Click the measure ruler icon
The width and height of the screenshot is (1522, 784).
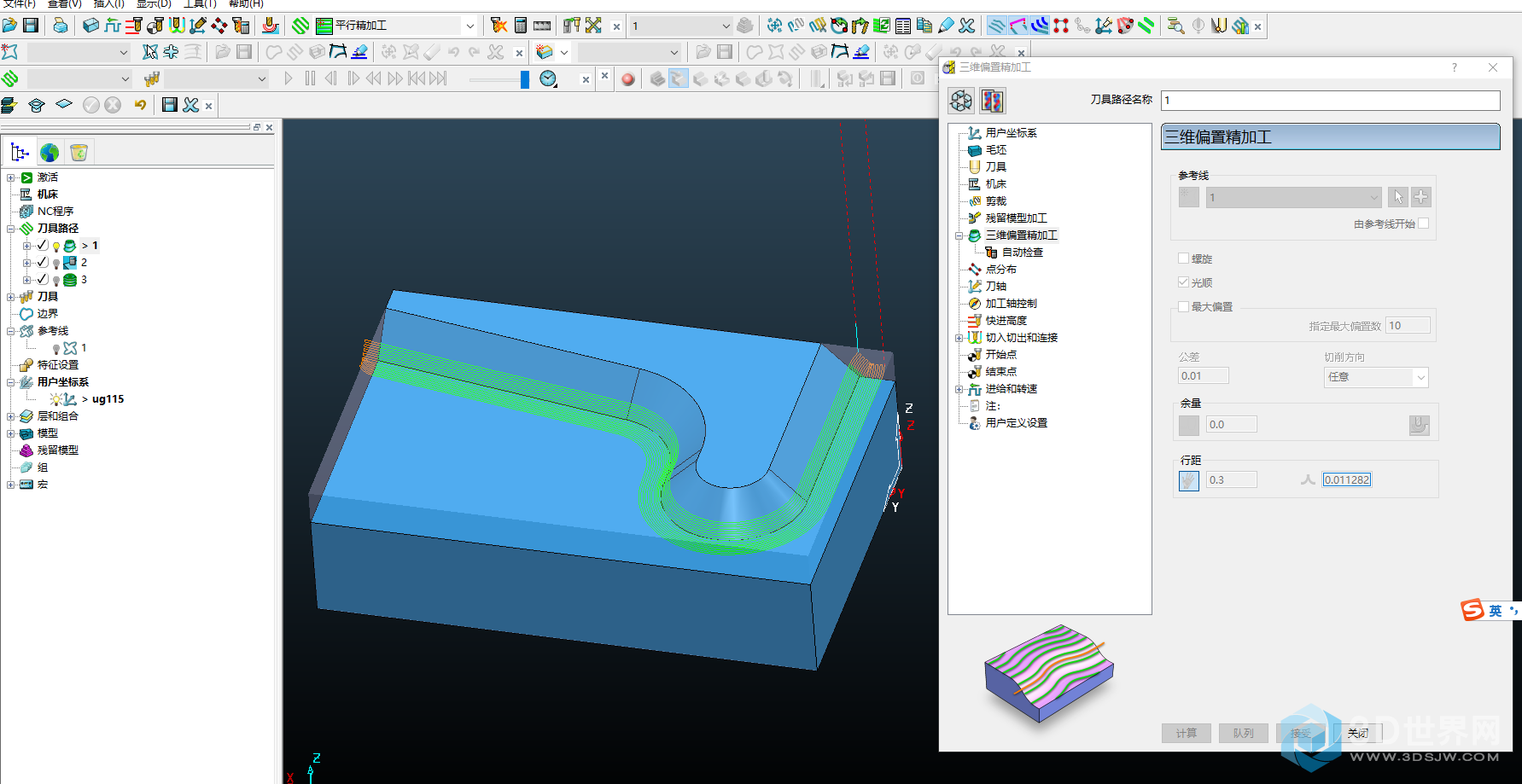point(542,26)
